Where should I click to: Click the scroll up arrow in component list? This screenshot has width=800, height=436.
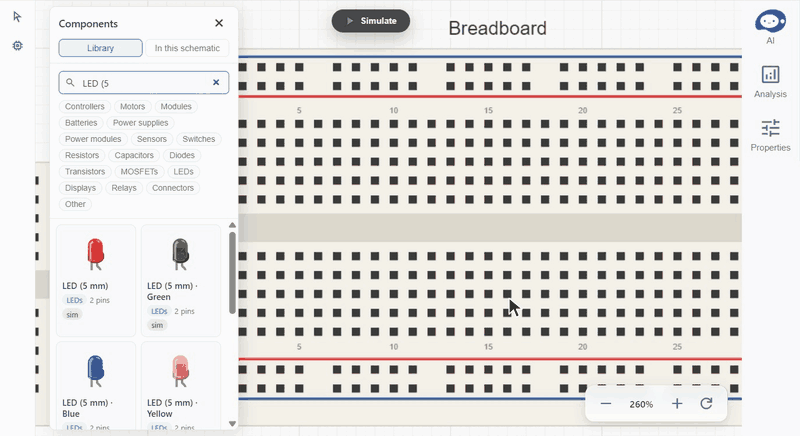point(232,225)
